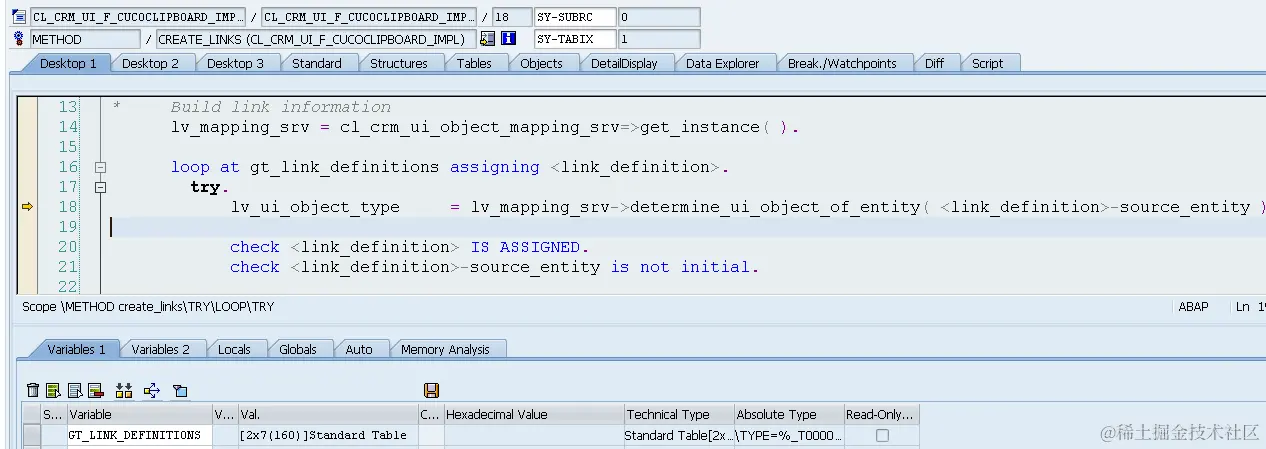Screen dimensions: 1266x449
Task: Open the Data Explorer tab
Action: coord(723,63)
